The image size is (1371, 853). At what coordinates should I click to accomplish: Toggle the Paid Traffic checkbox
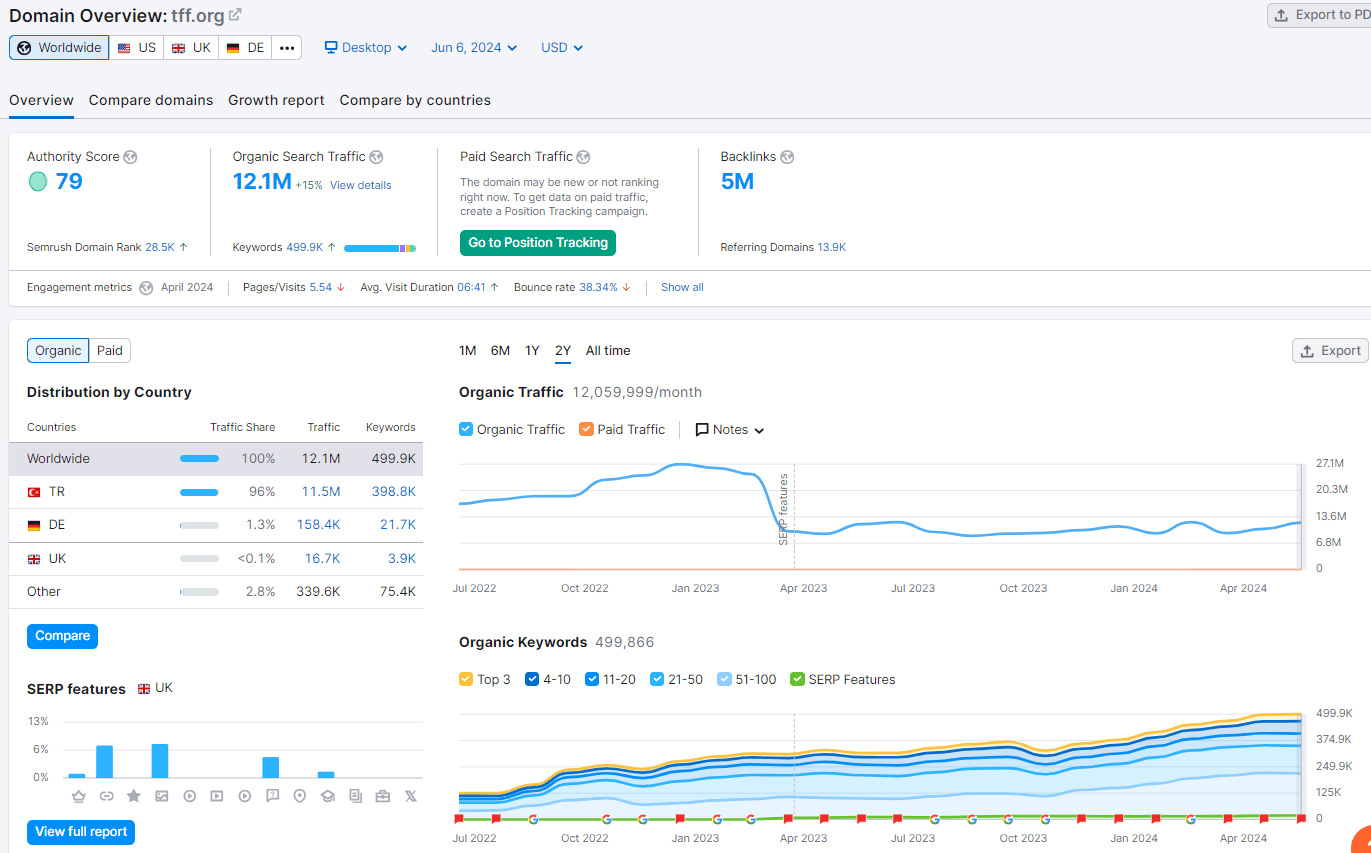586,429
